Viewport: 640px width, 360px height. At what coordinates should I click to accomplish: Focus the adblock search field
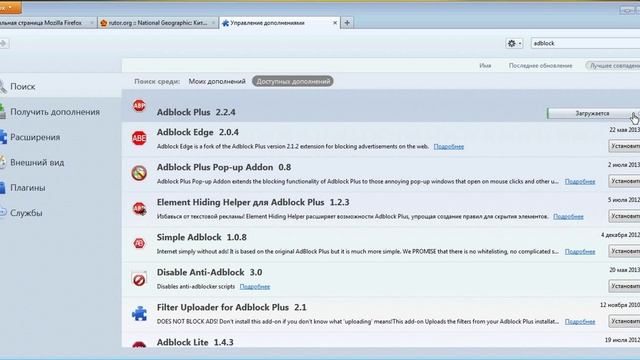[585, 43]
